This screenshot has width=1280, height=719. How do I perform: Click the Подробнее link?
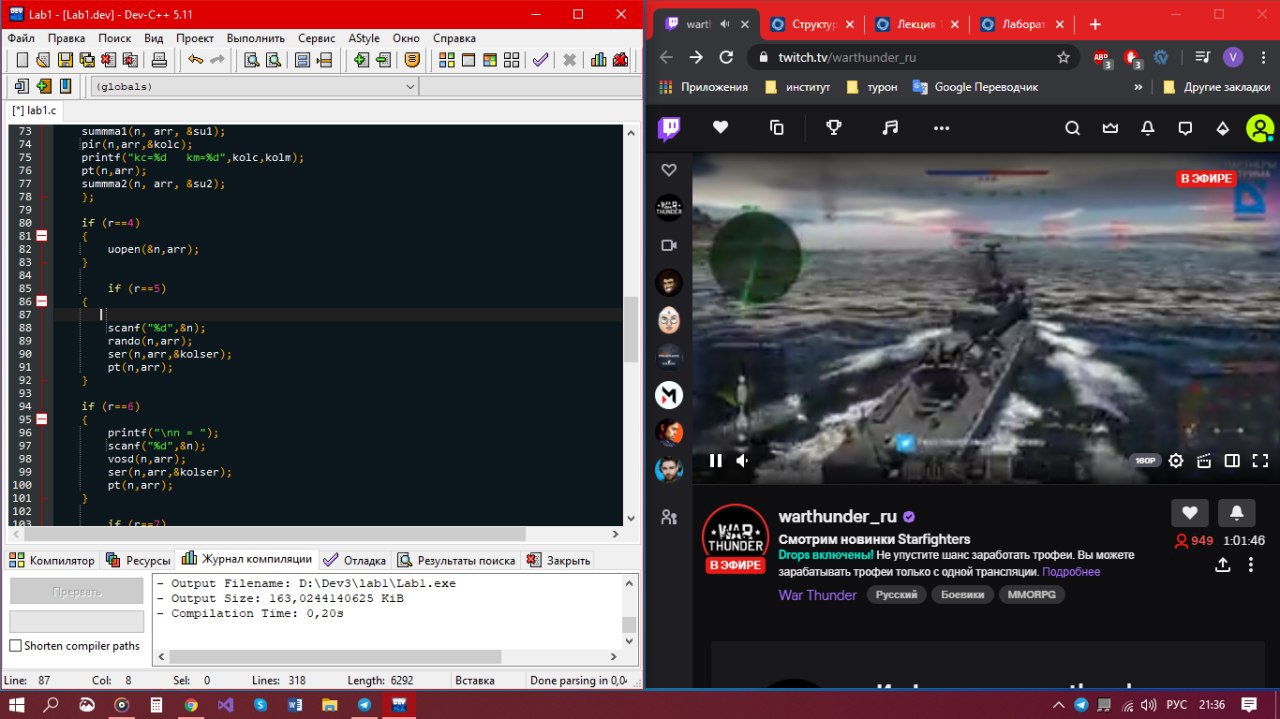click(1071, 572)
